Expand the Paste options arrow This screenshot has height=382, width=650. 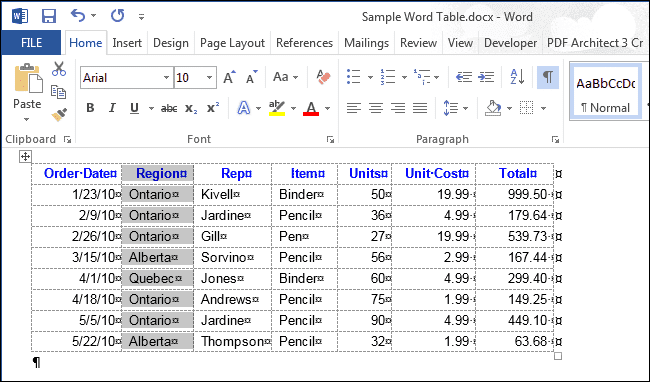tap(27, 120)
